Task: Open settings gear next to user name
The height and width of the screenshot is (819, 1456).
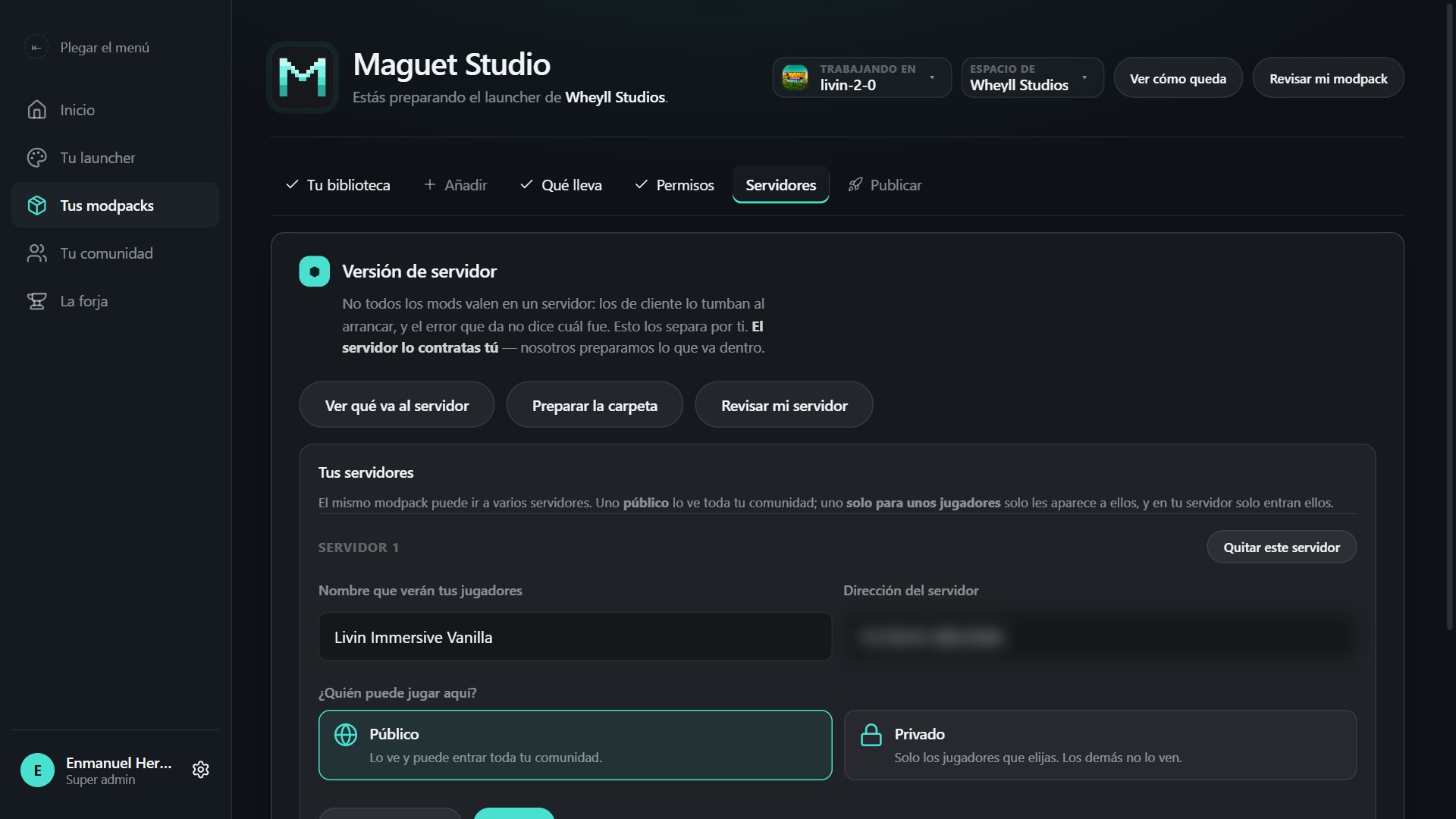Action: (200, 770)
